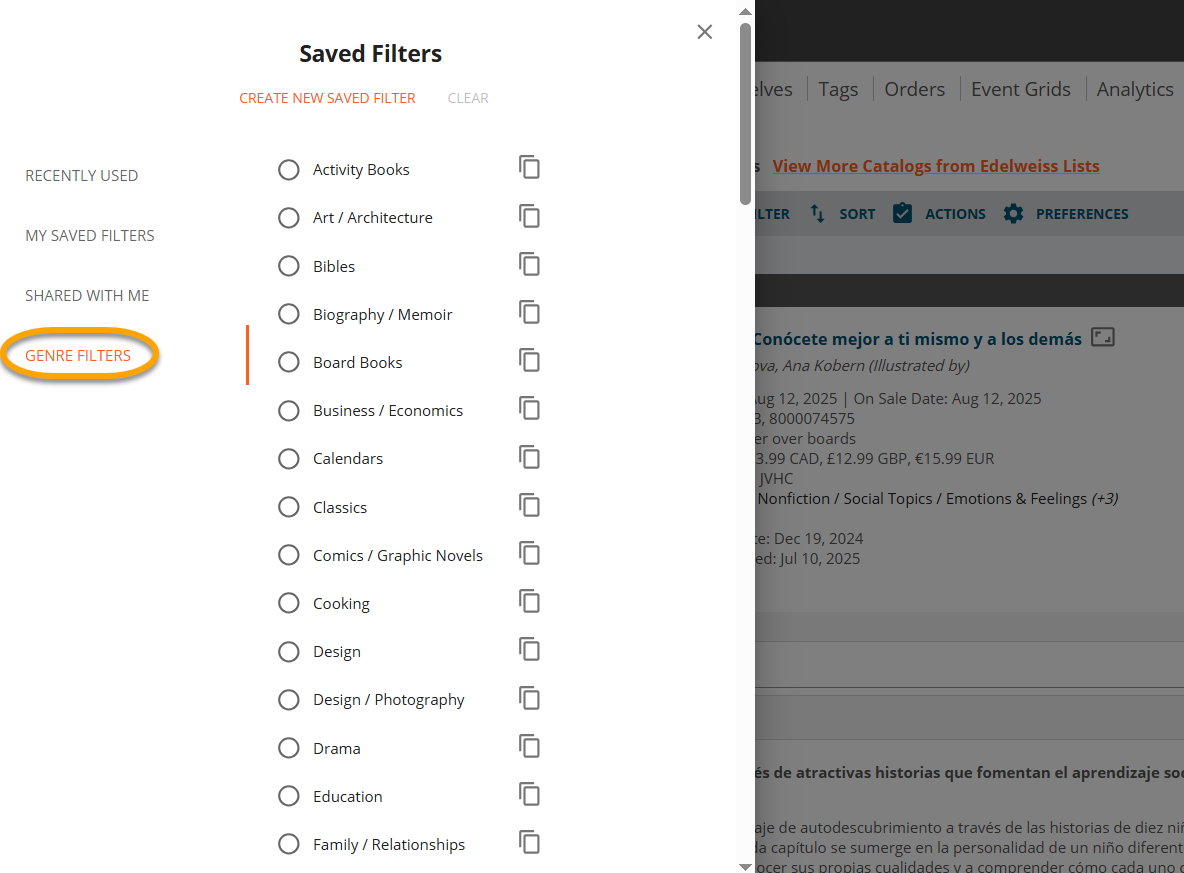The image size is (1184, 873).
Task: Select the Design / Photography radio button
Action: click(x=288, y=700)
